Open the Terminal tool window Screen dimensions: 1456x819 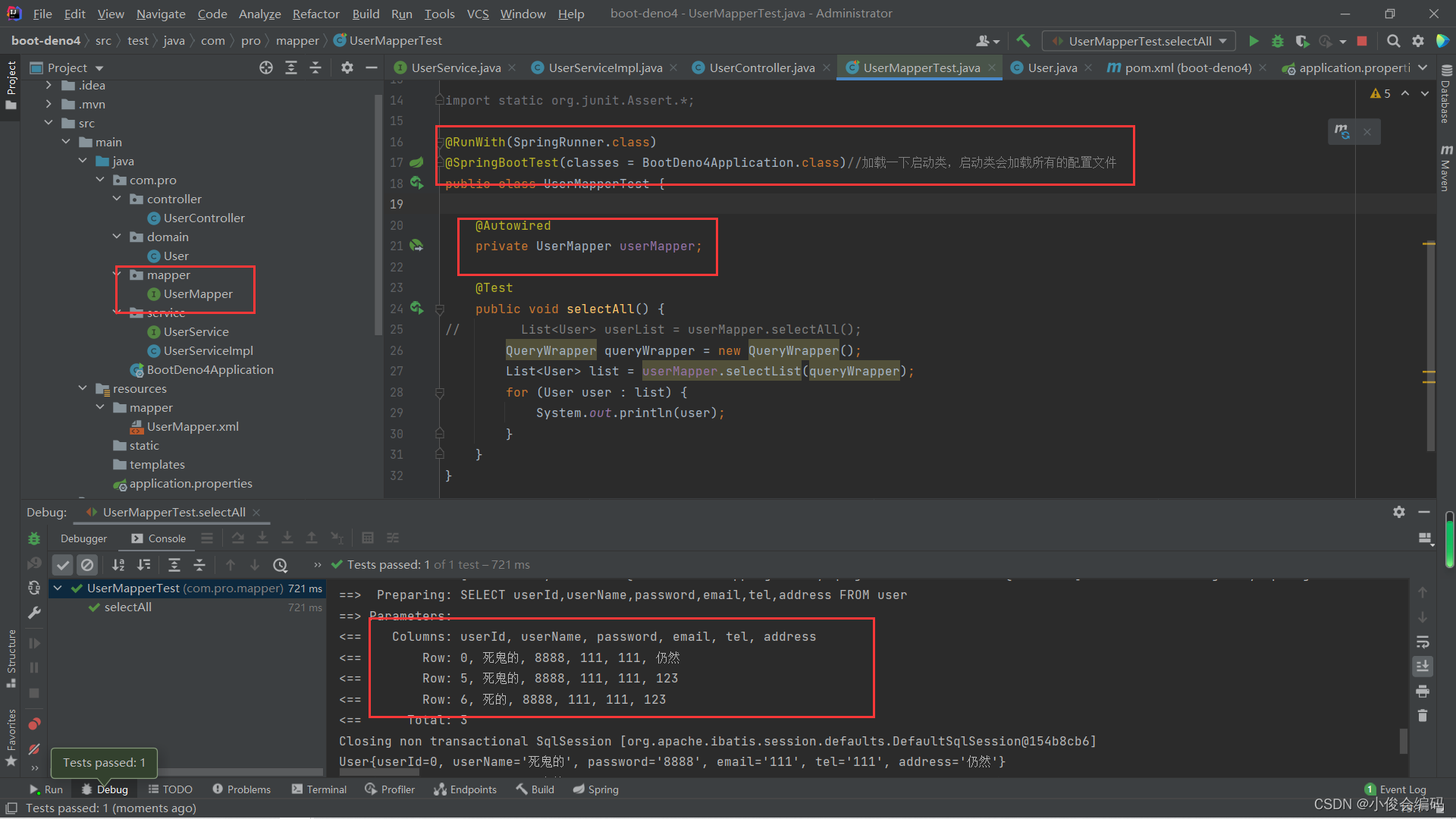tap(319, 789)
